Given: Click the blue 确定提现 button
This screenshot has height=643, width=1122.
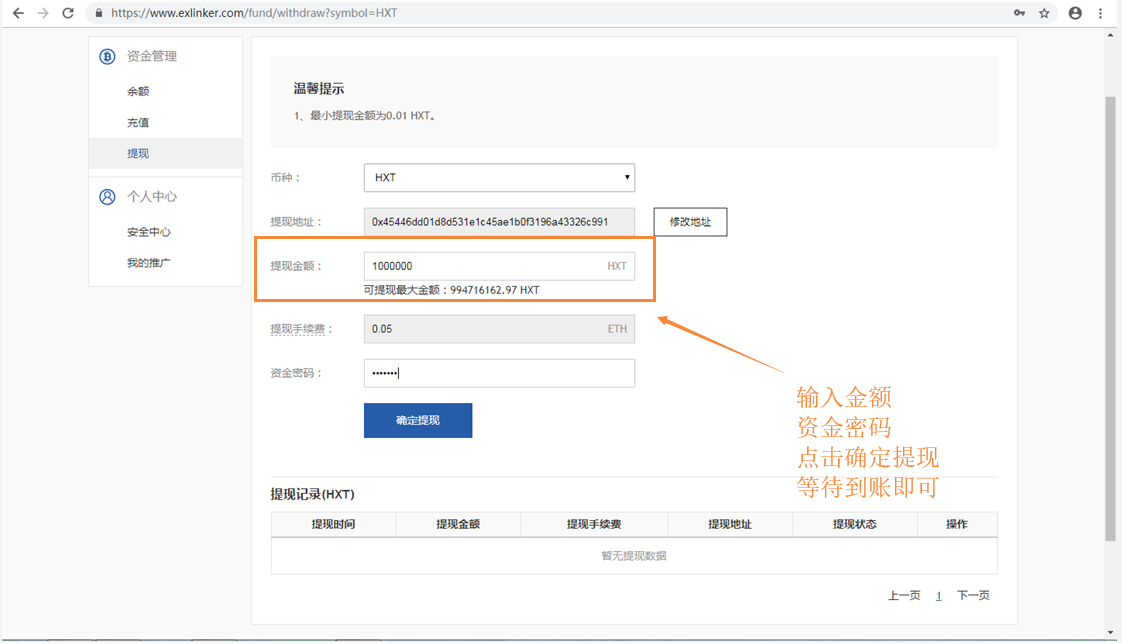Looking at the screenshot, I should click(x=418, y=421).
